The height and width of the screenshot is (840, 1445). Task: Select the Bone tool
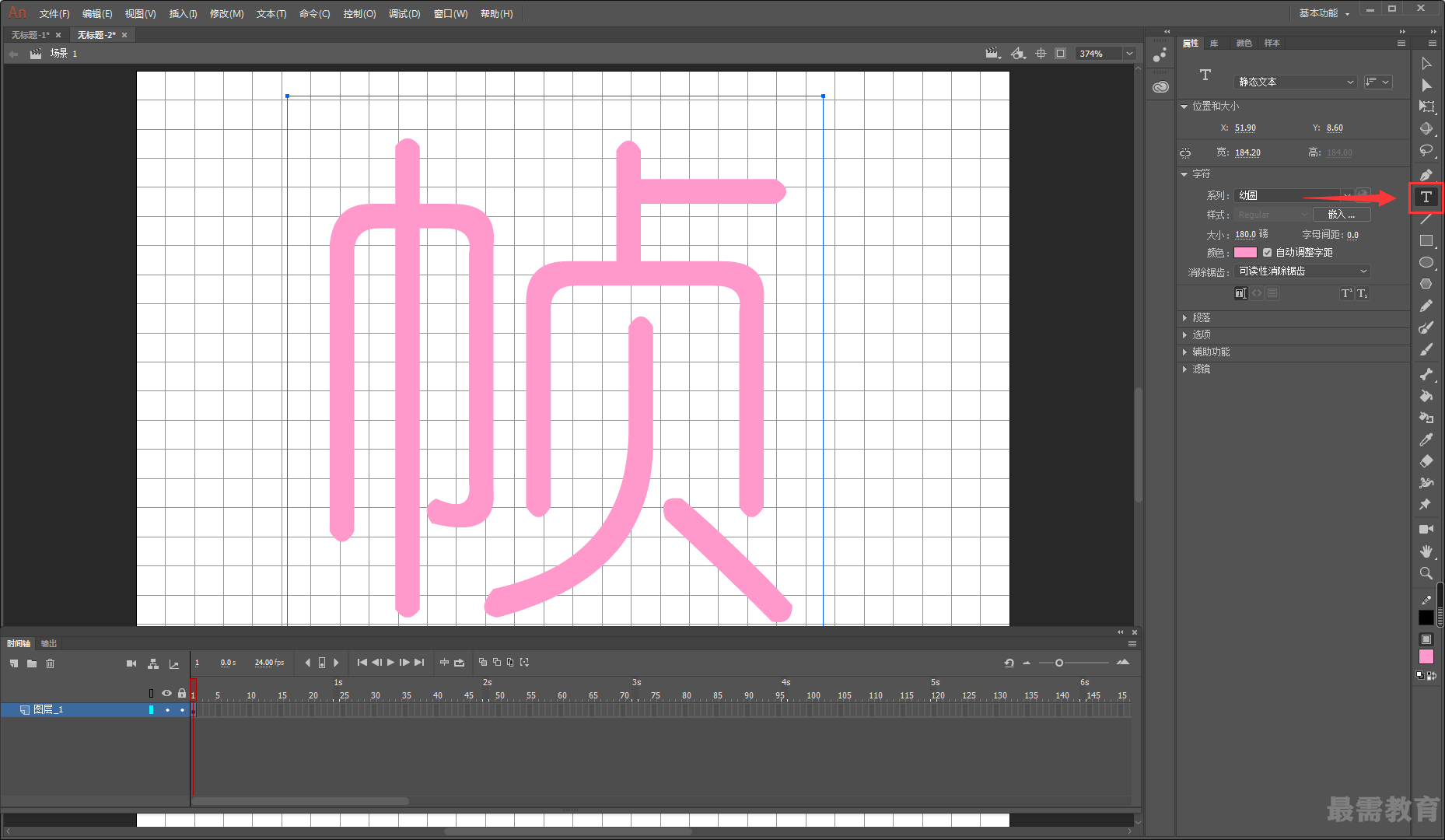click(x=1426, y=374)
